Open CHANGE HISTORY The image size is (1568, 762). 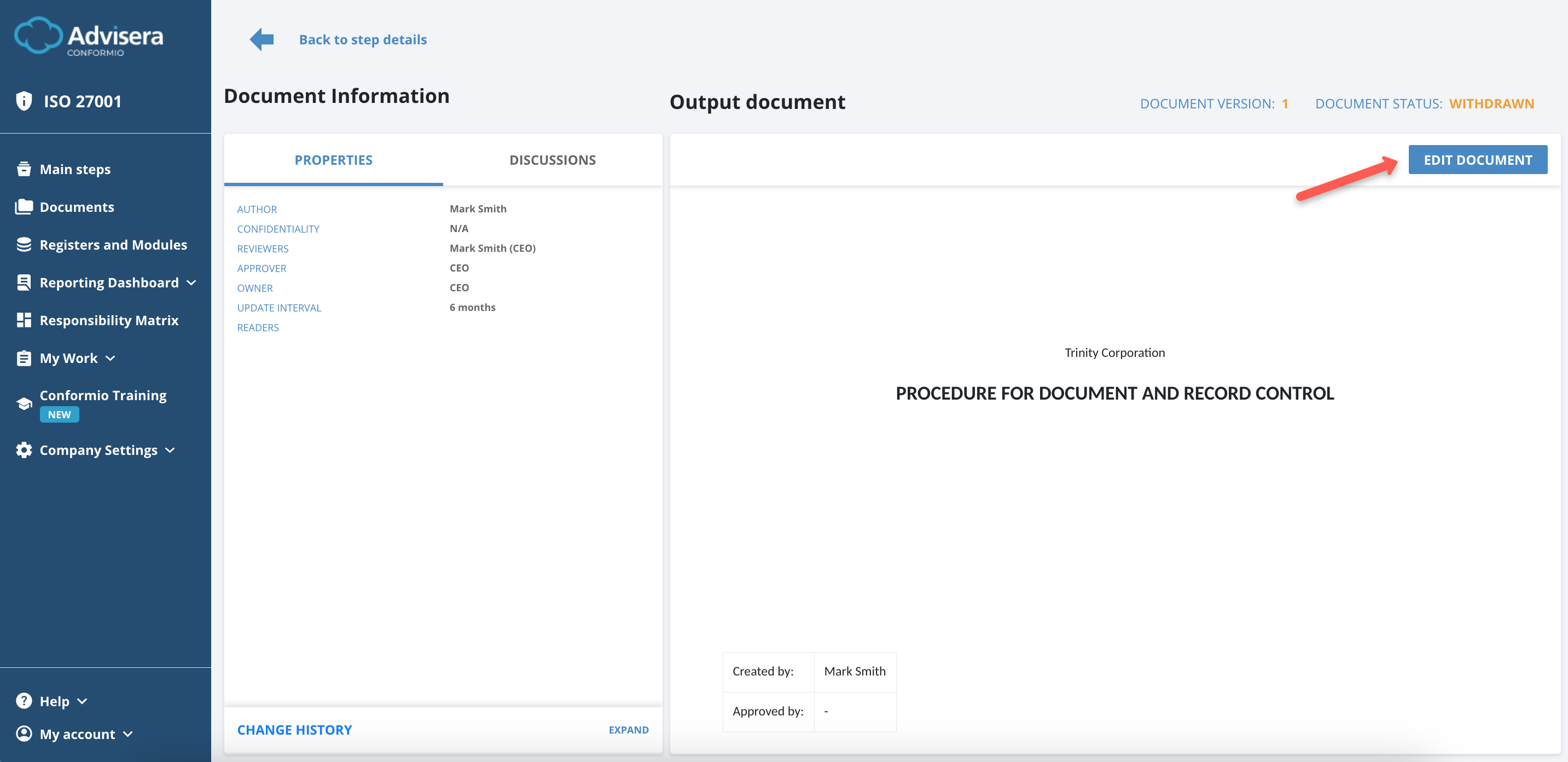pos(294,729)
